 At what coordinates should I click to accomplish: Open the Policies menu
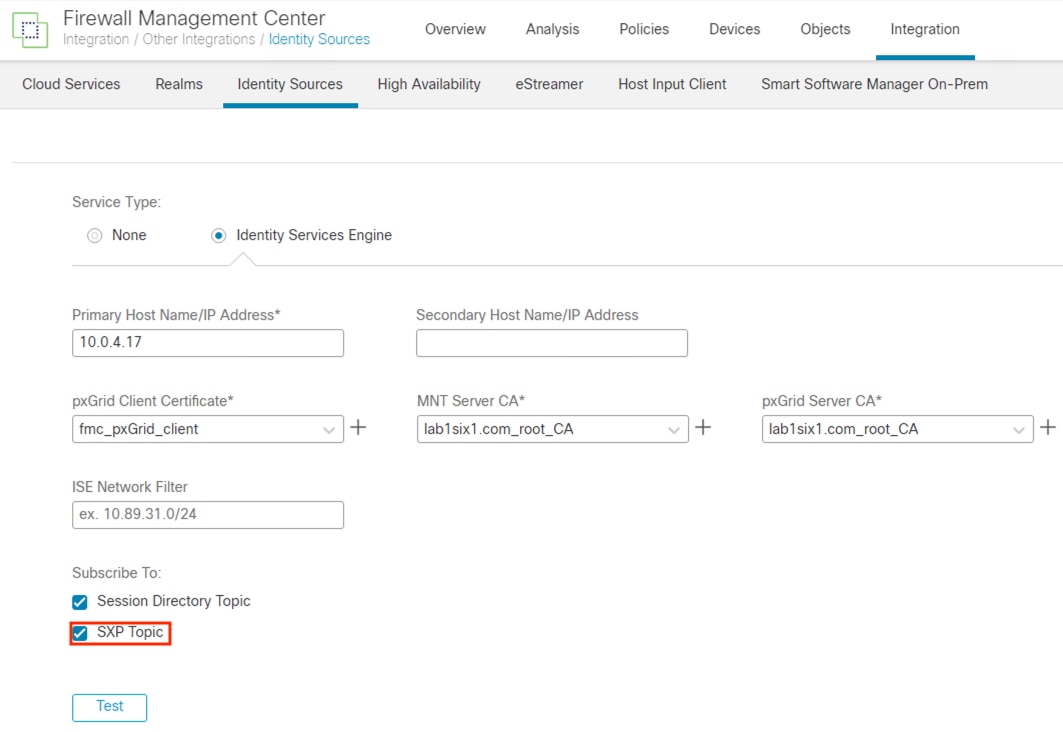point(644,29)
